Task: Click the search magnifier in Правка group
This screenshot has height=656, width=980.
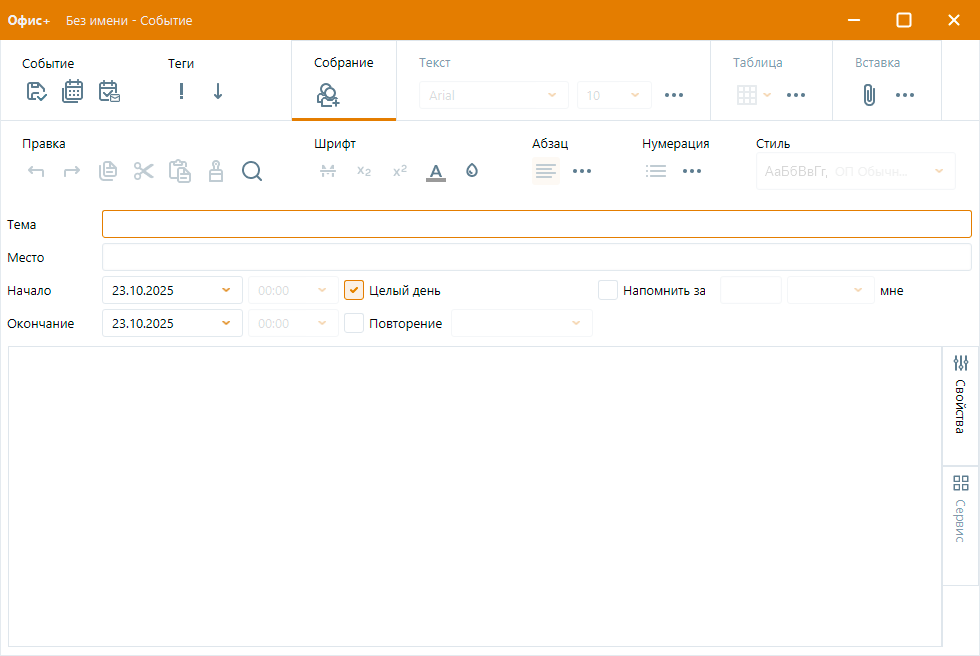Action: [252, 171]
